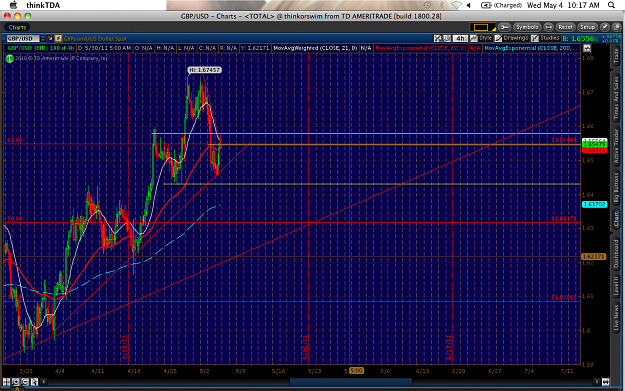Click the pointer cursor icon at bottom left
This screenshot has width=625, height=391.
coord(34,382)
